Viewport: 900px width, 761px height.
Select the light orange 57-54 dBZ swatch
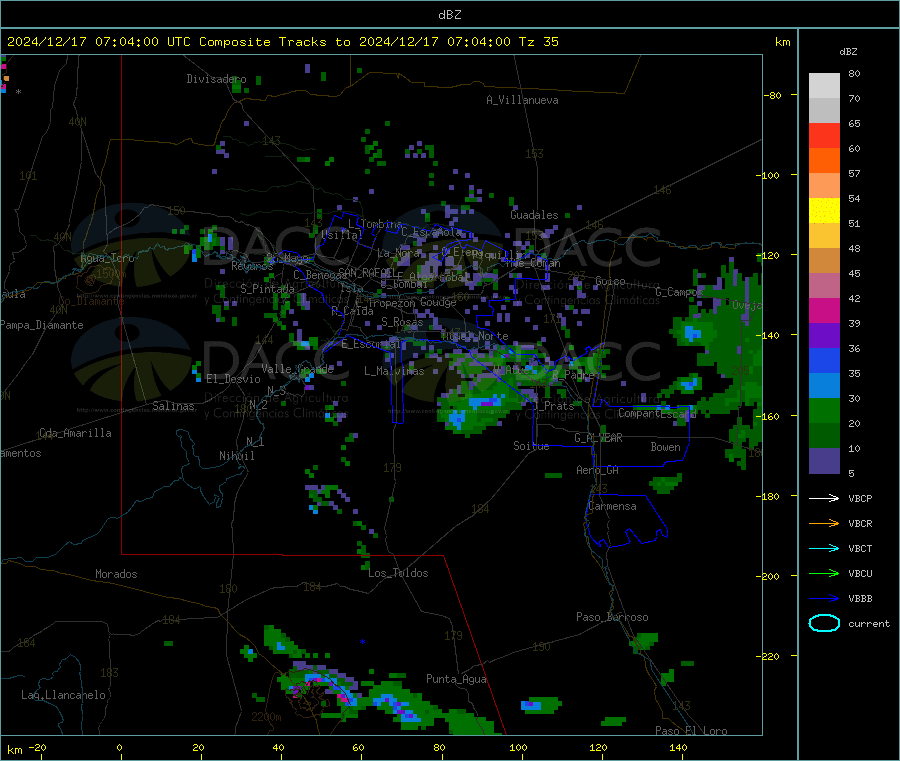coord(824,185)
